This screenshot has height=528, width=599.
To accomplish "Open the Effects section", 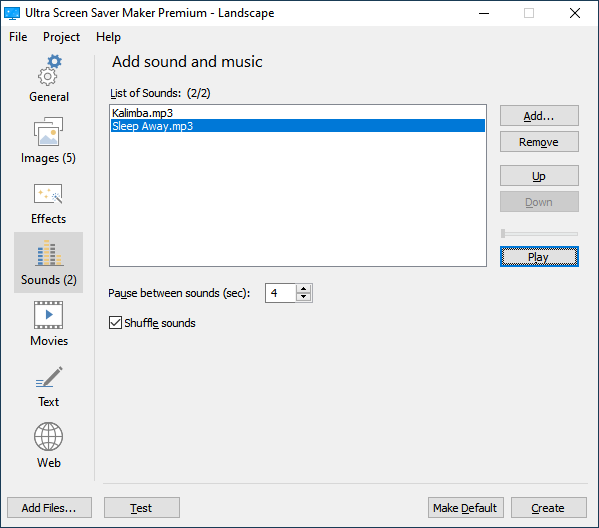I will (49, 201).
